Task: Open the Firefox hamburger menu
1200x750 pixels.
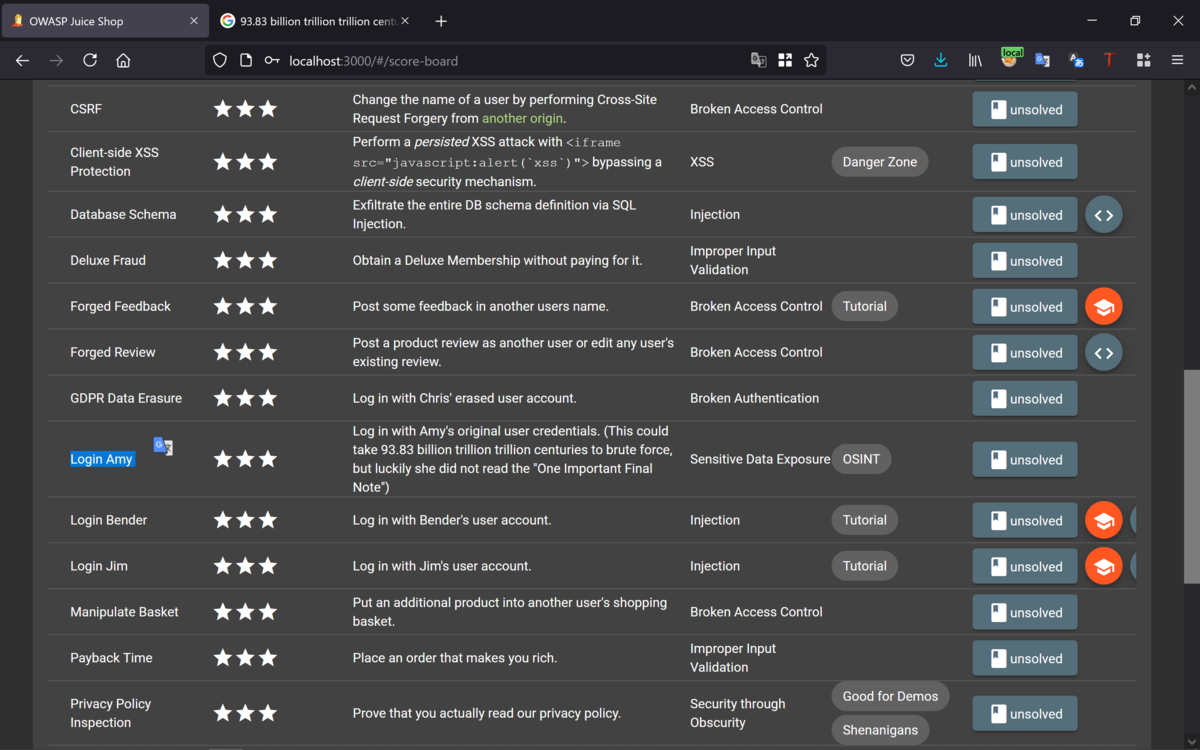Action: pos(1177,60)
